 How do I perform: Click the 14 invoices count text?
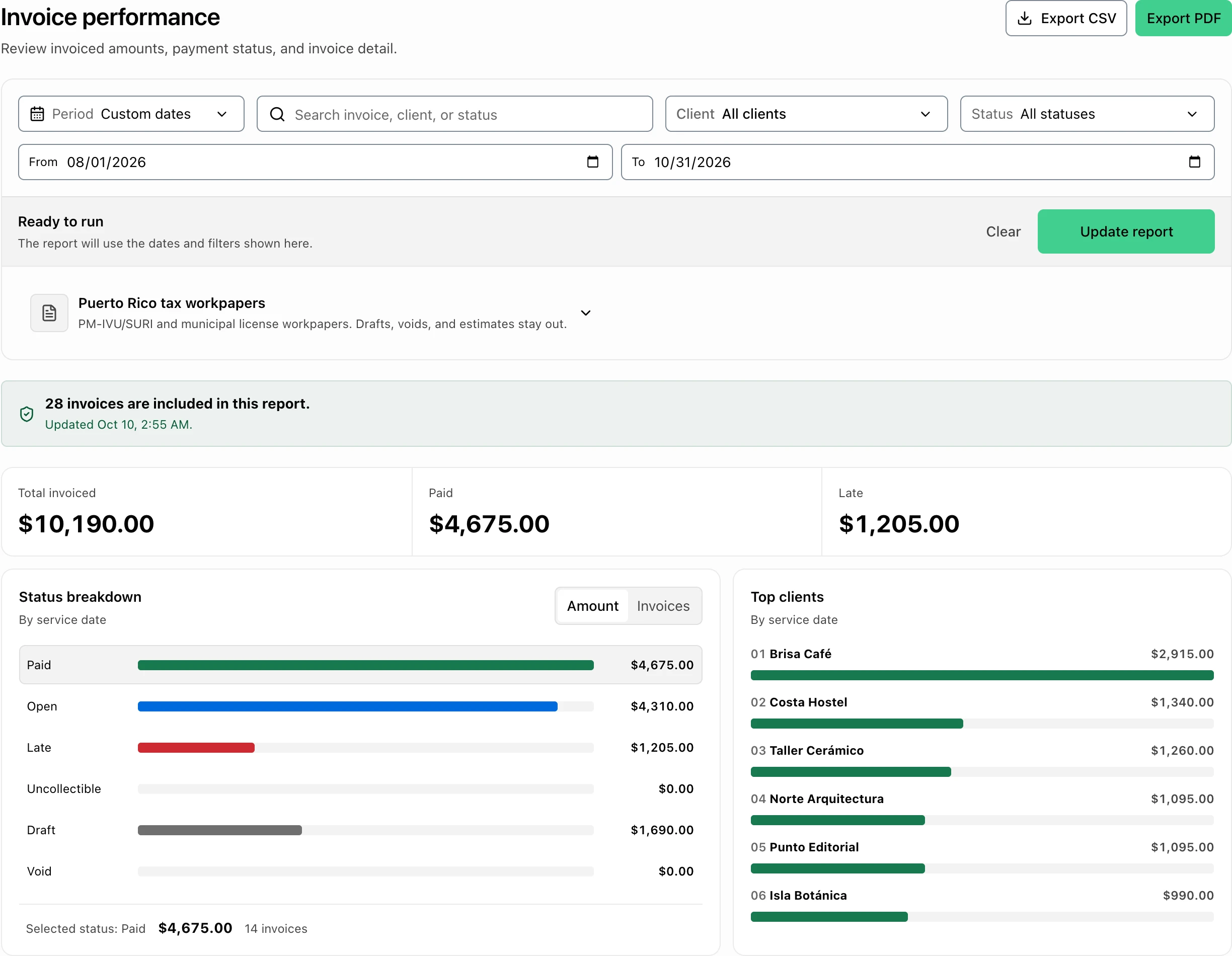[276, 928]
